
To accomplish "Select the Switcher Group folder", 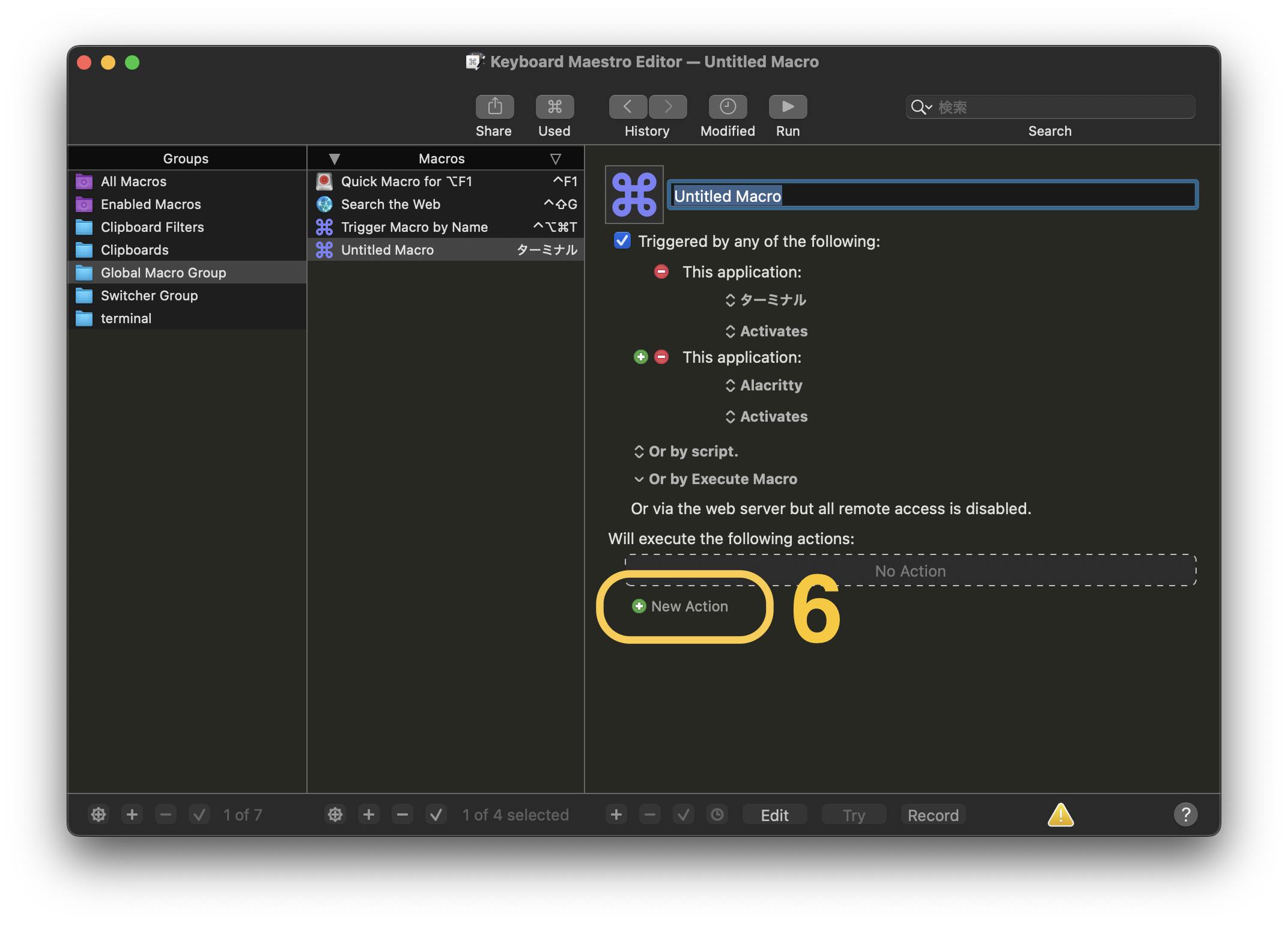I will 149,296.
